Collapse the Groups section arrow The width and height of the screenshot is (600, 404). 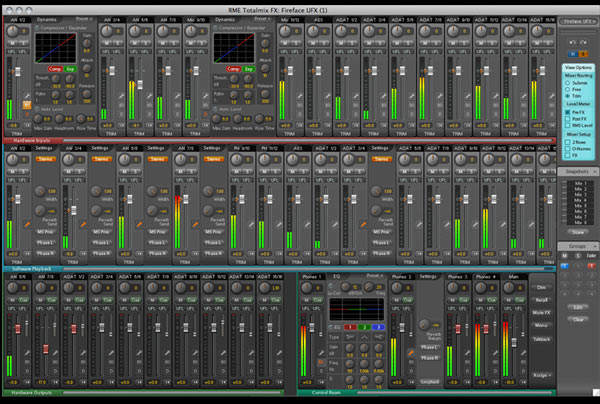click(595, 246)
